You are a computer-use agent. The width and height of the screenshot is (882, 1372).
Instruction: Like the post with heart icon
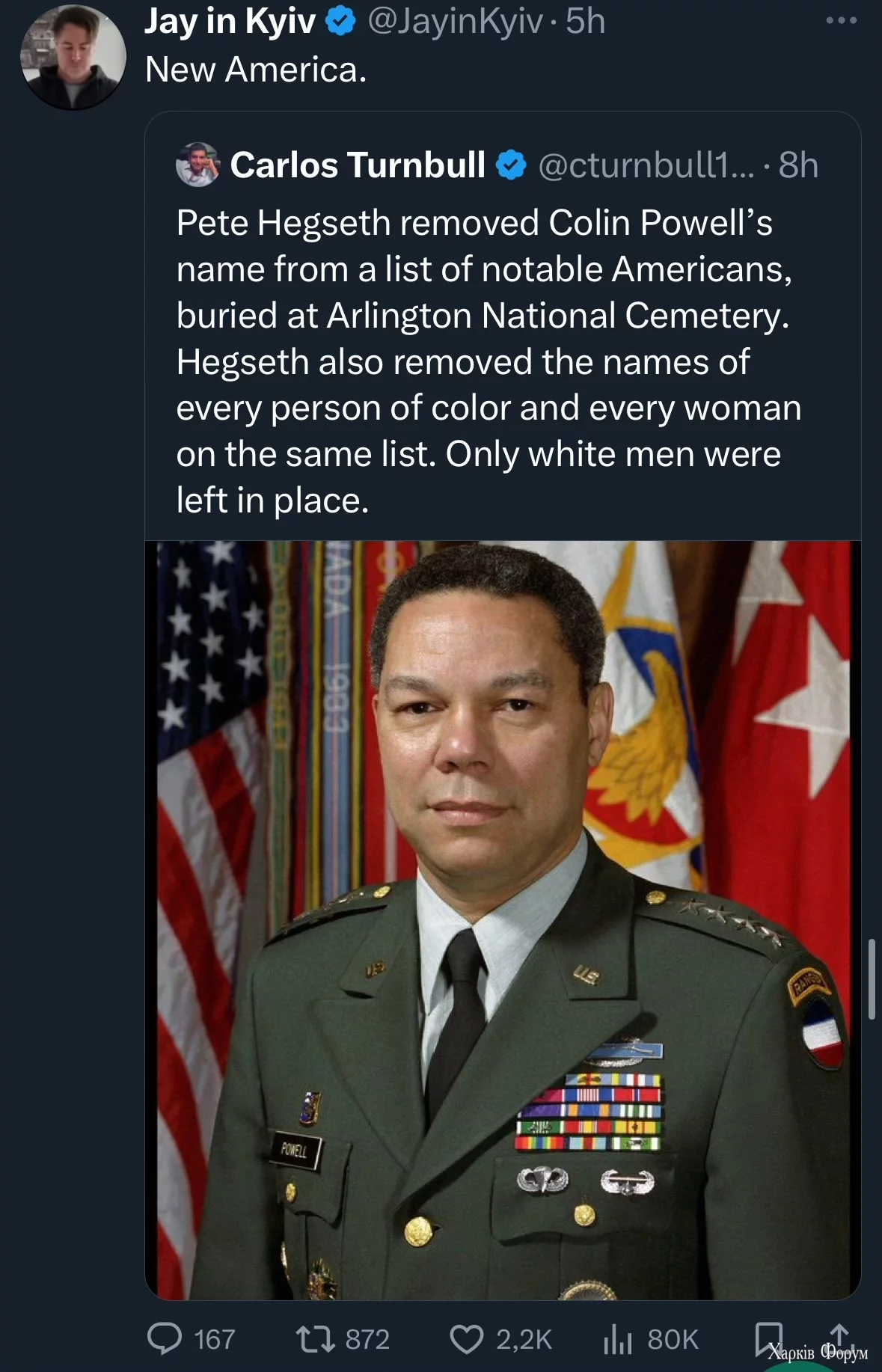tap(466, 1338)
